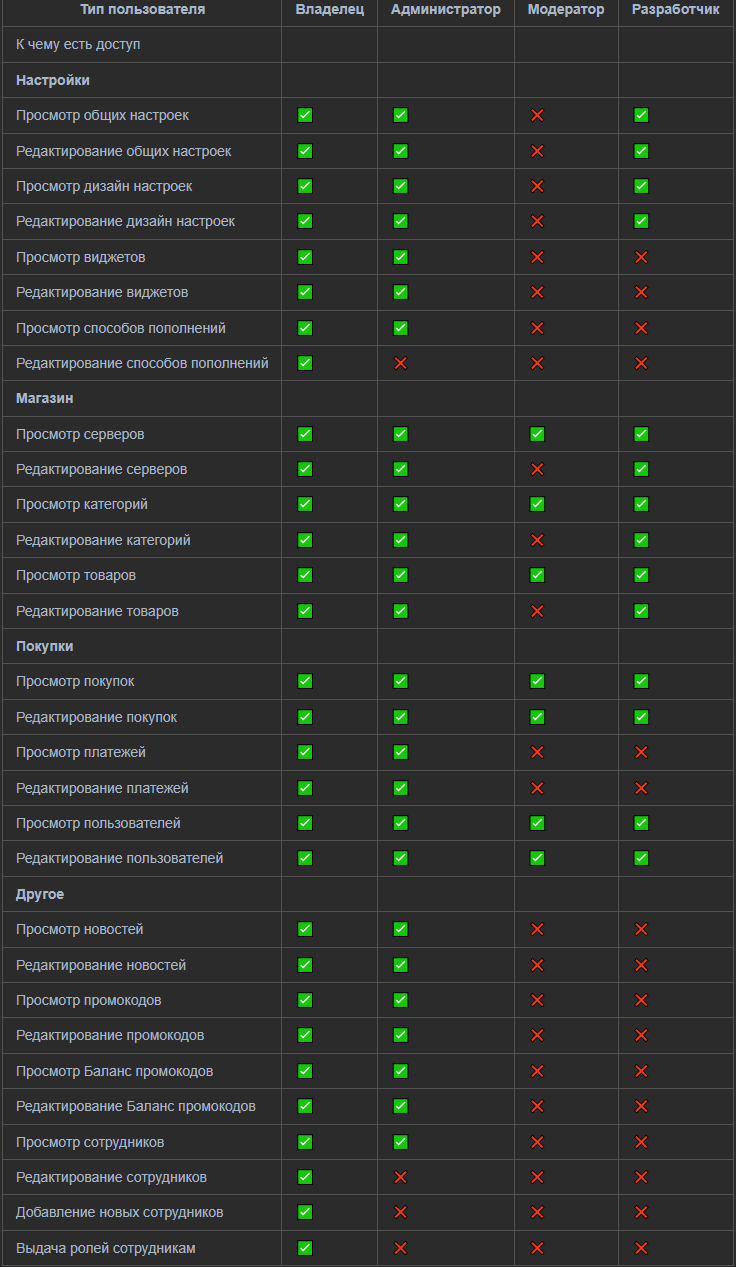Click the Модератор red cross for Просмотр виджетов
736x1267 pixels.
[537, 257]
